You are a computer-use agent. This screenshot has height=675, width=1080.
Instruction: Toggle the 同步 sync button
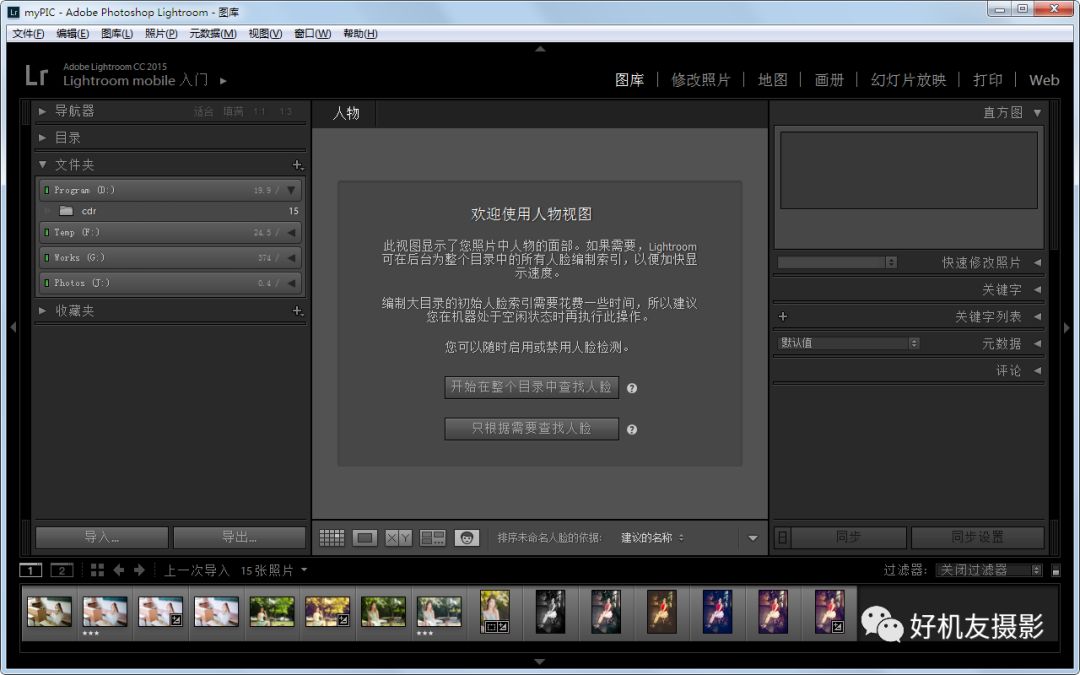tap(846, 537)
